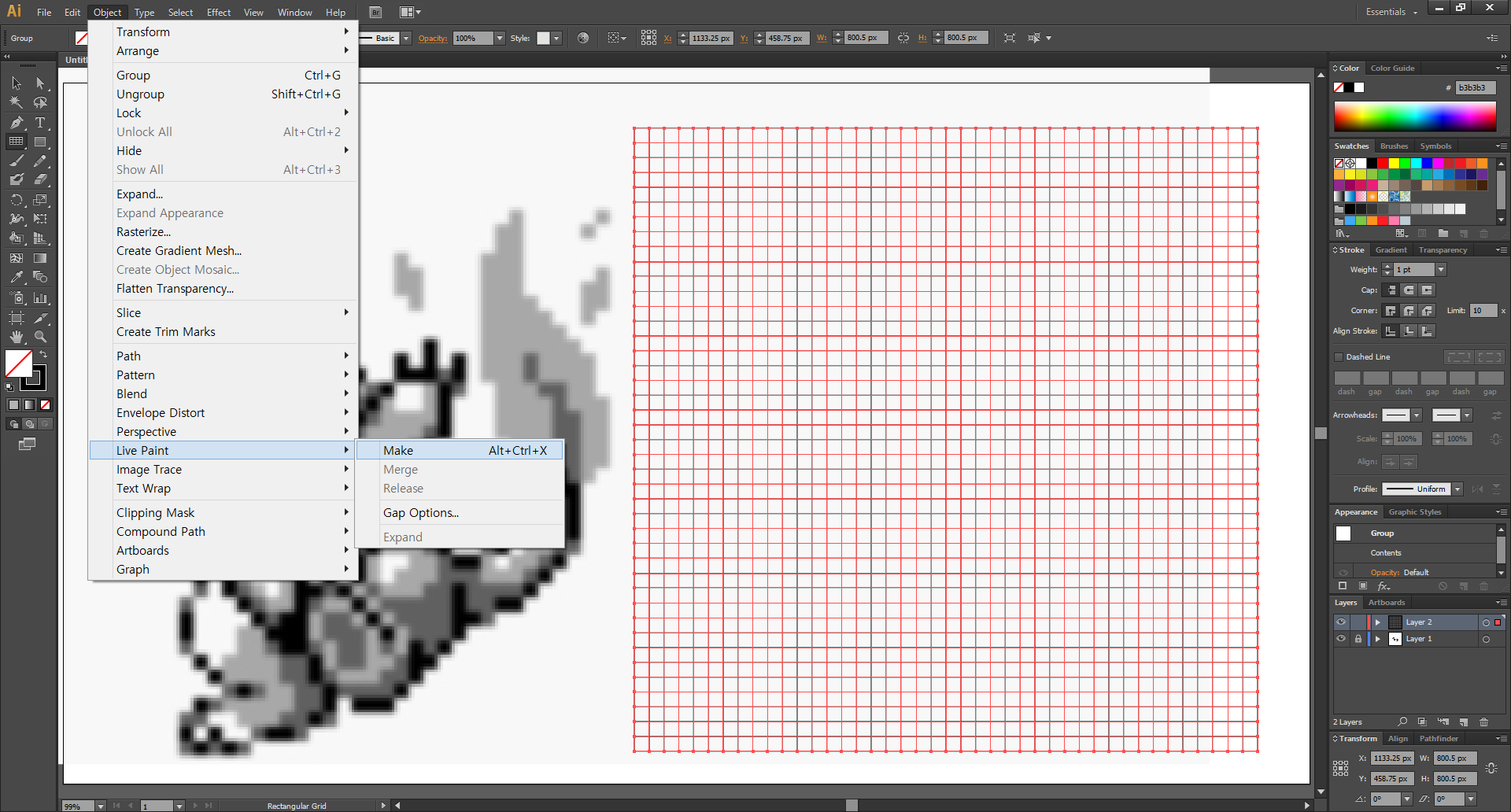
Task: Select the Zoom tool
Action: click(40, 336)
